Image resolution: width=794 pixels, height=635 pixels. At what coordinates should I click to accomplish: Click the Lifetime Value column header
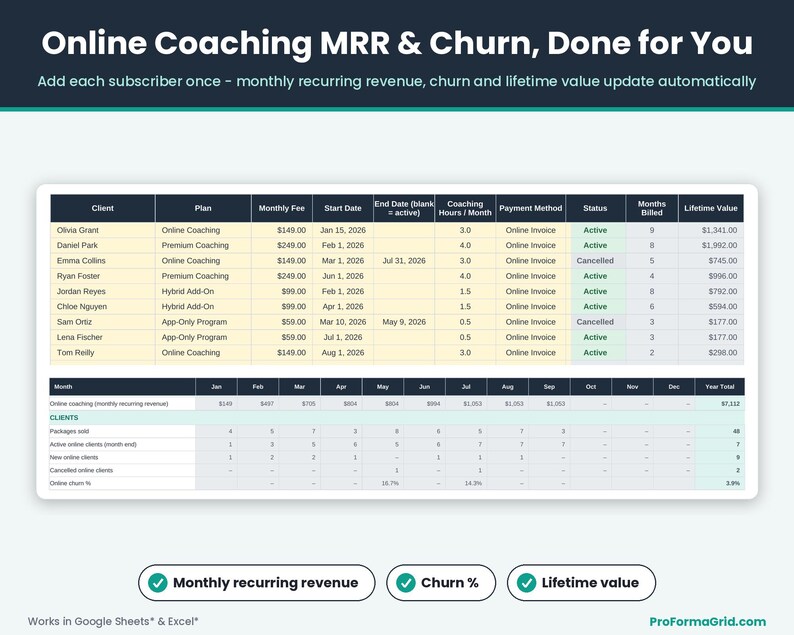(711, 208)
